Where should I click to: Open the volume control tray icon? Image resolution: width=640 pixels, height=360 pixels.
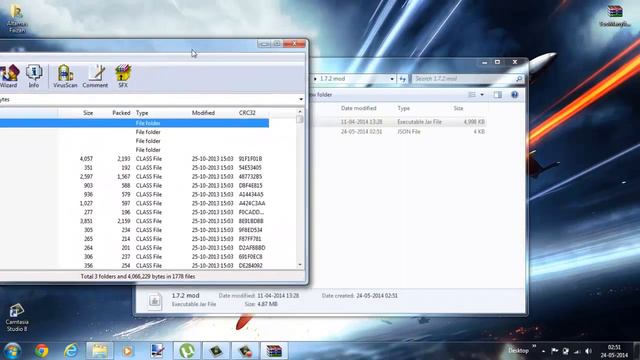click(x=588, y=351)
